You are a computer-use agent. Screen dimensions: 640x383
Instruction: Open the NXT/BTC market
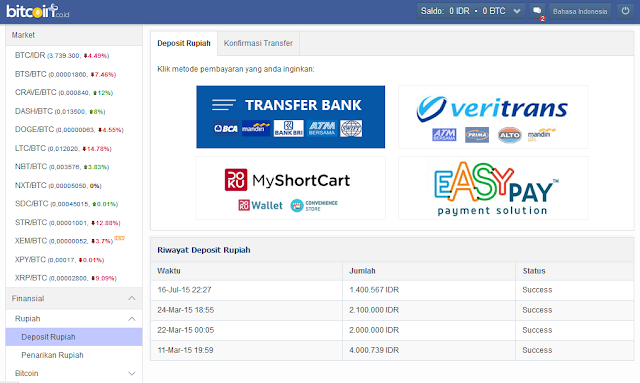58,185
